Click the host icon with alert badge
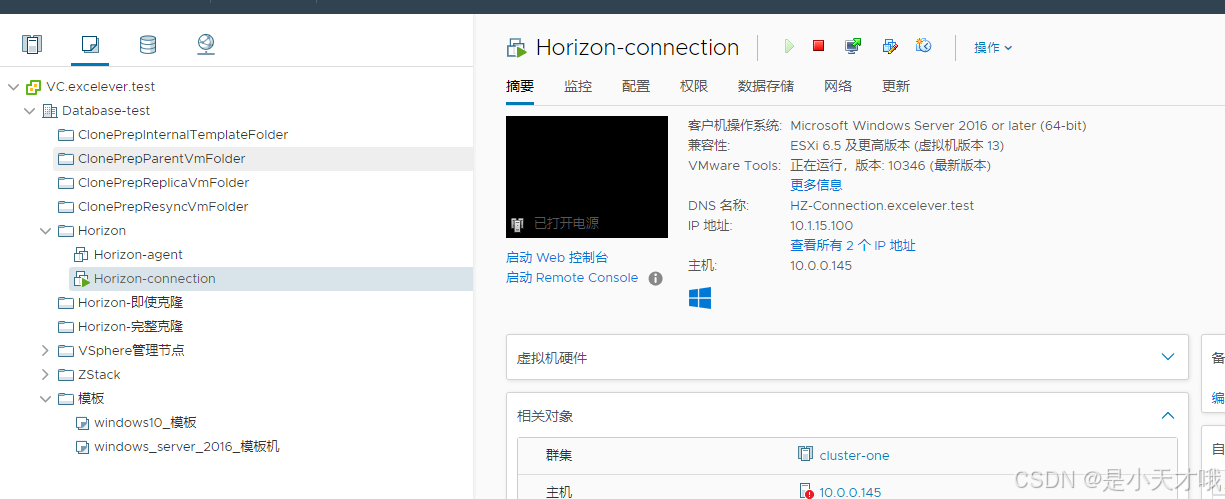The height and width of the screenshot is (499, 1225). click(806, 491)
